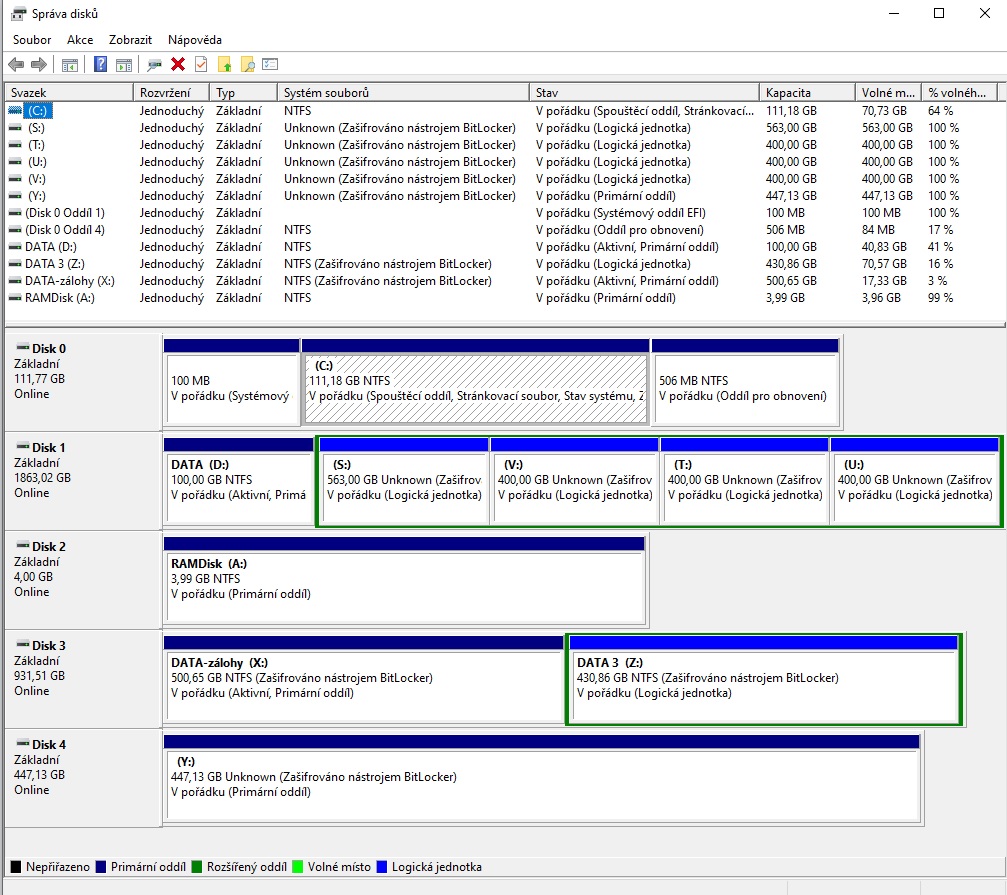Open the Soubor menu

[x=32, y=40]
